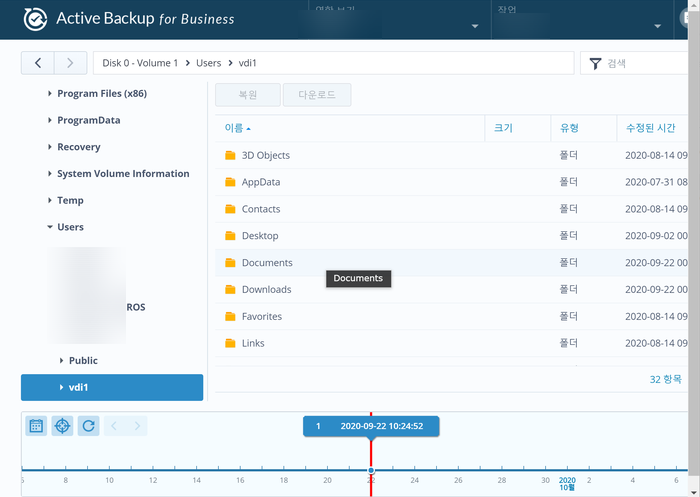Open the calendar icon on the timeline
Screen dimensions: 700x497
tap(36, 426)
